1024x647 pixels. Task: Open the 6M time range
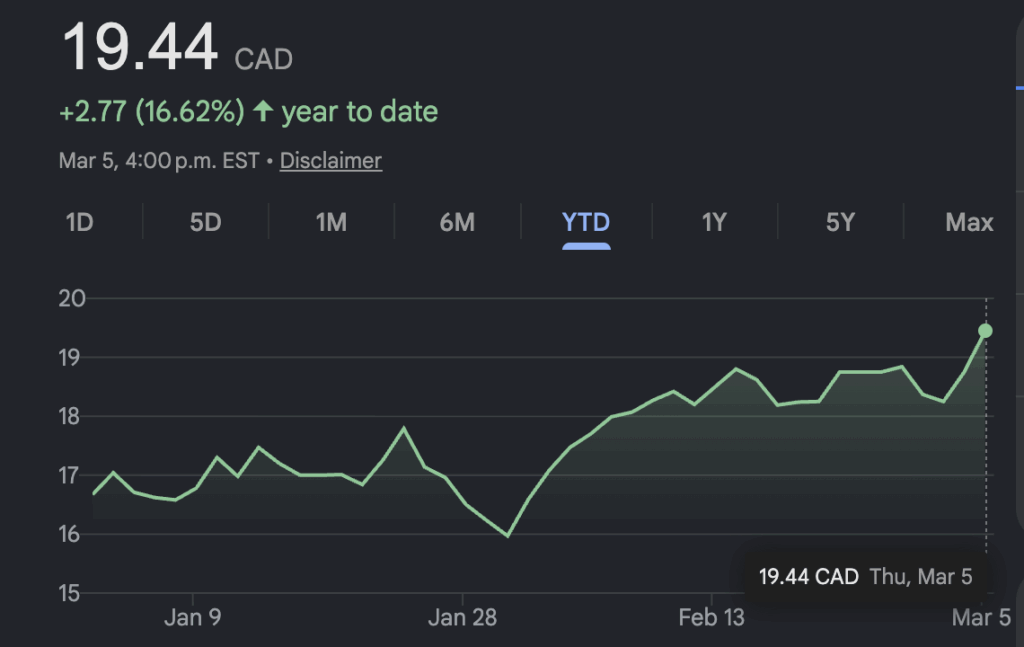[x=457, y=222]
